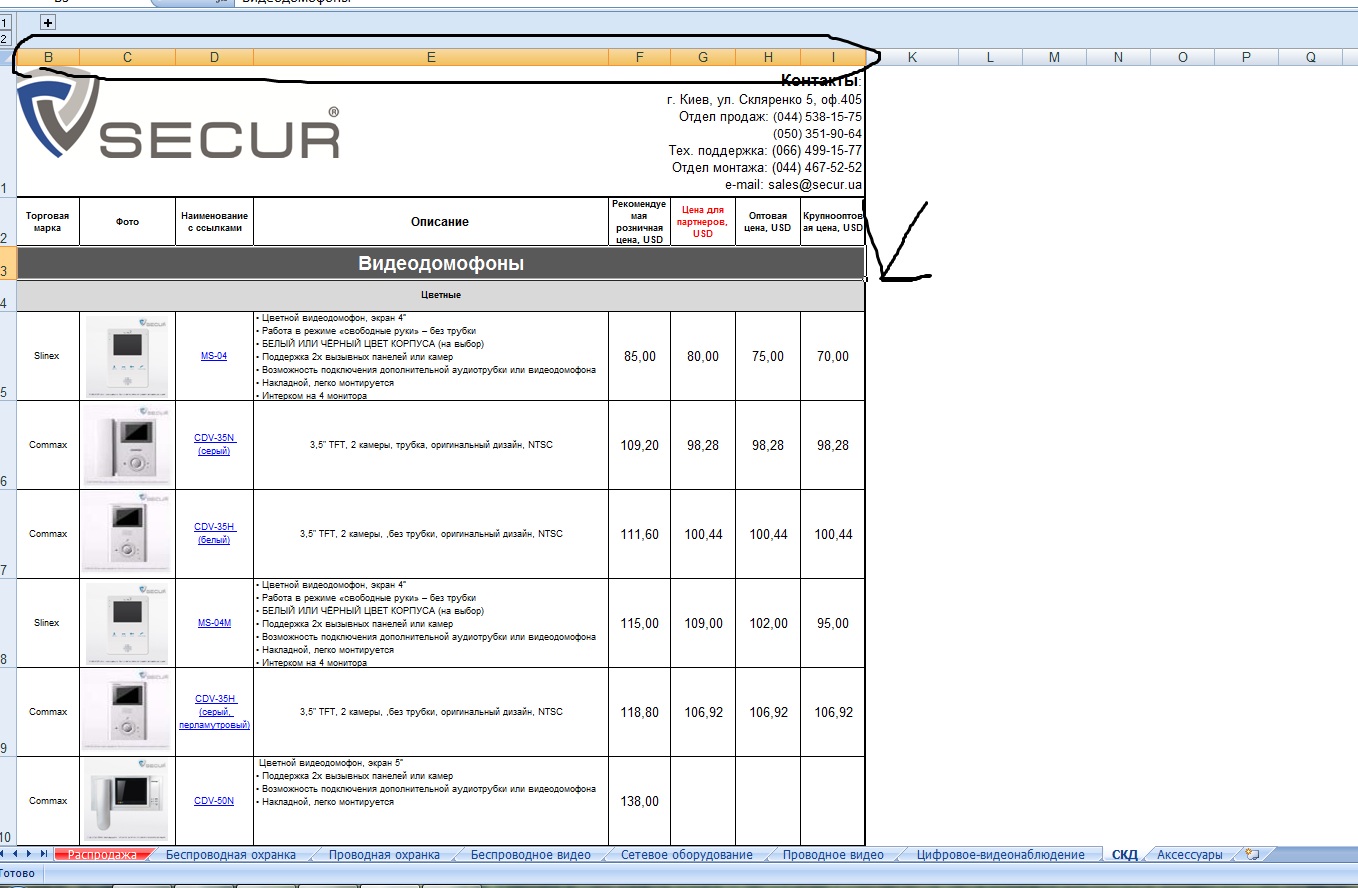Viewport: 1358px width, 888px height.
Task: Select column N header
Action: 1118,58
